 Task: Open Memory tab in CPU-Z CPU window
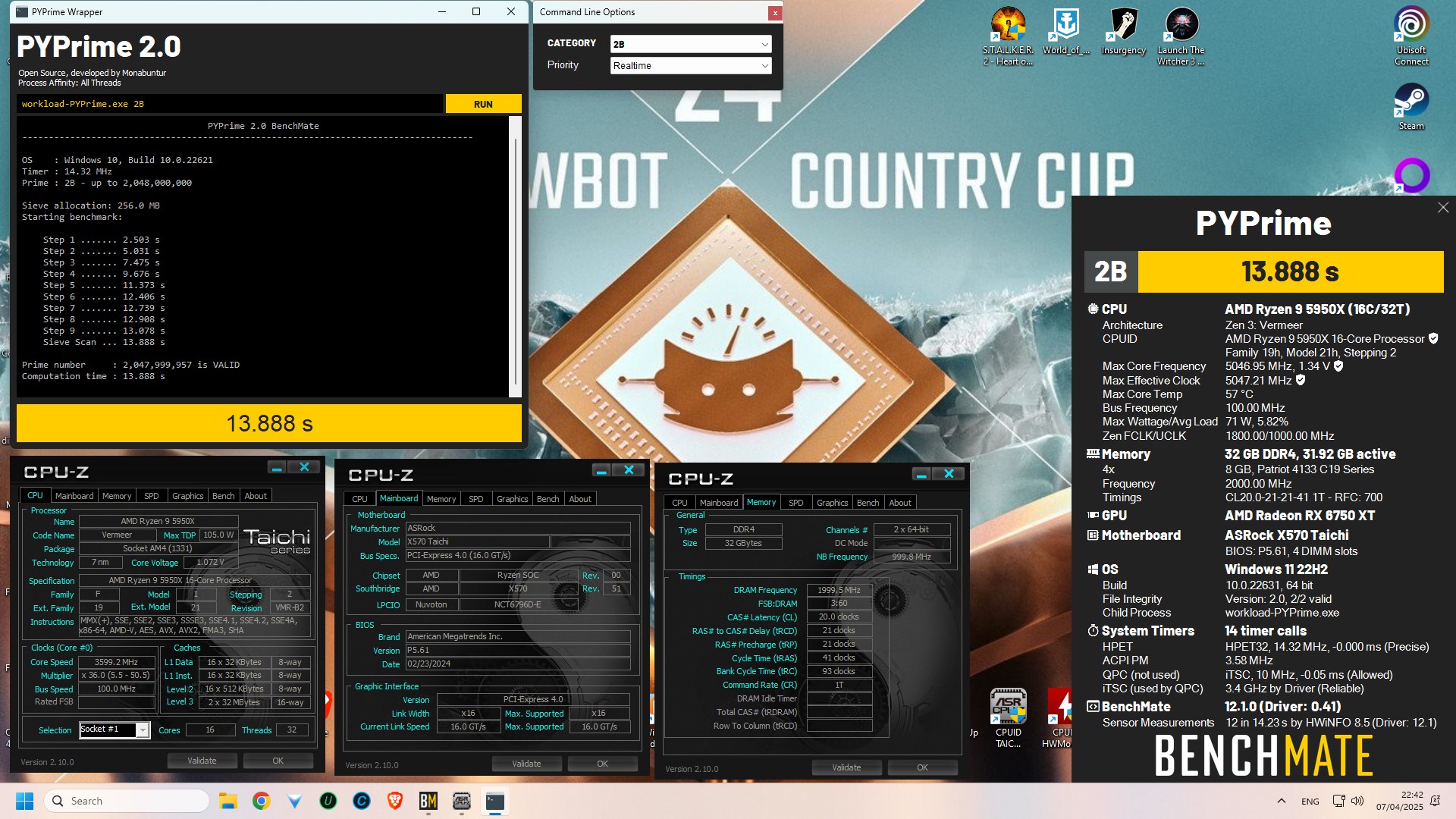pos(117,496)
